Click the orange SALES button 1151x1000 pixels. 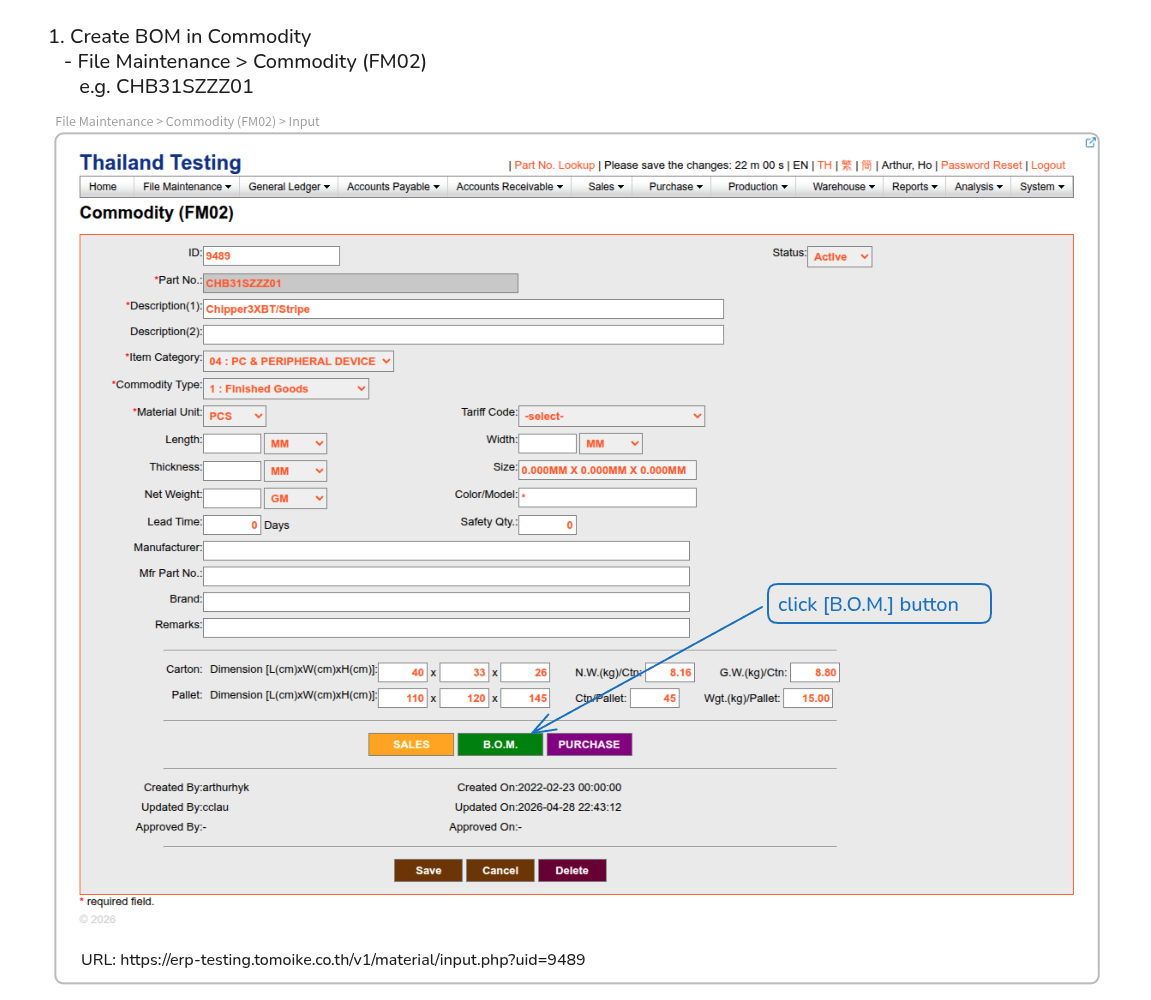[411, 744]
